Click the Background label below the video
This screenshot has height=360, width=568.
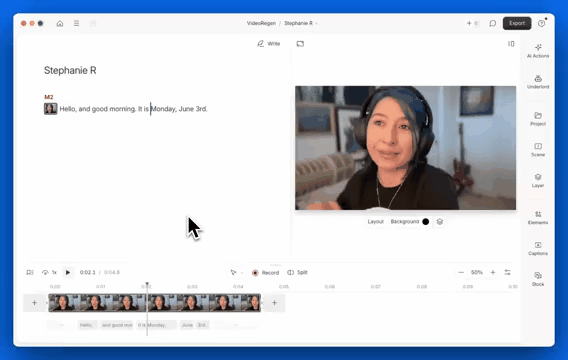tap(405, 222)
